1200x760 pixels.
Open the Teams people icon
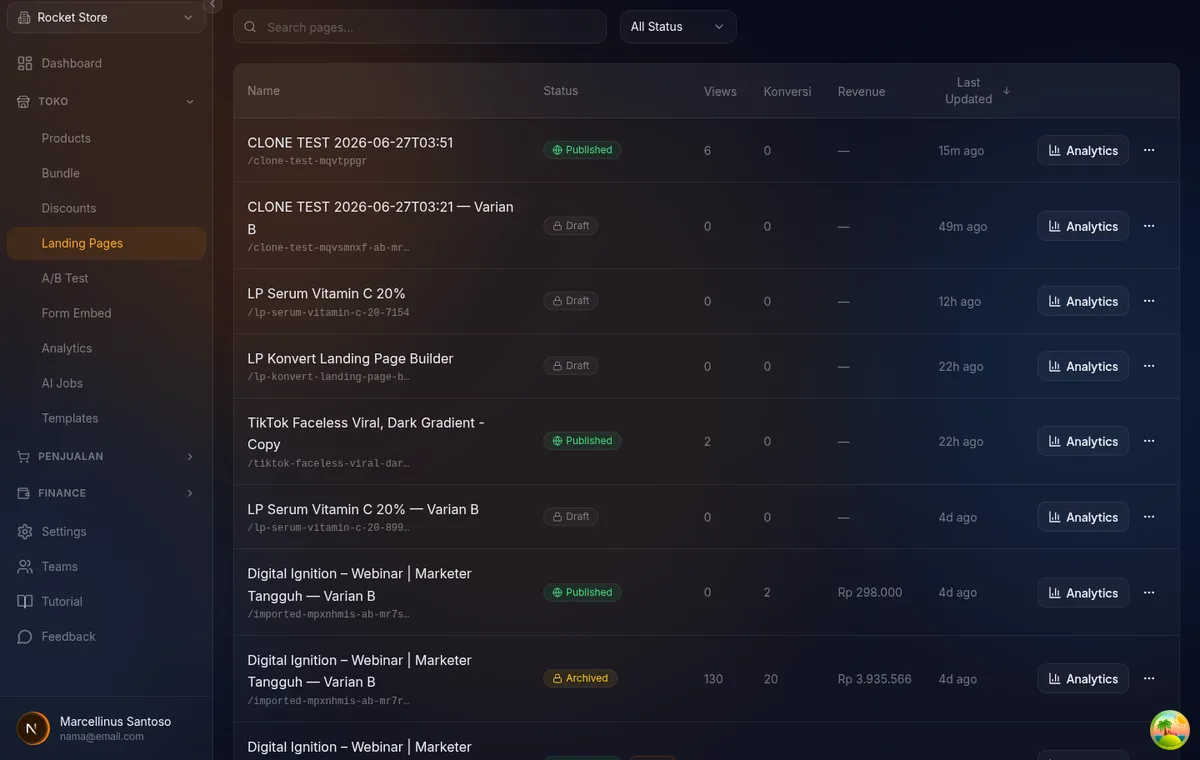[x=25, y=567]
